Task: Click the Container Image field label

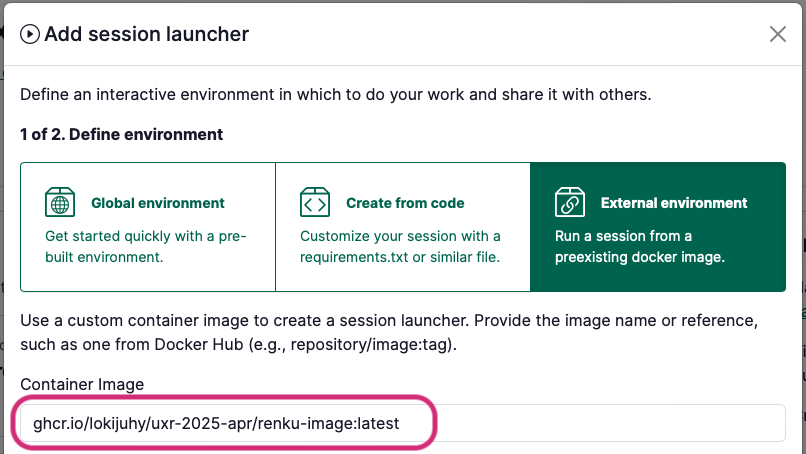Action: coord(82,384)
